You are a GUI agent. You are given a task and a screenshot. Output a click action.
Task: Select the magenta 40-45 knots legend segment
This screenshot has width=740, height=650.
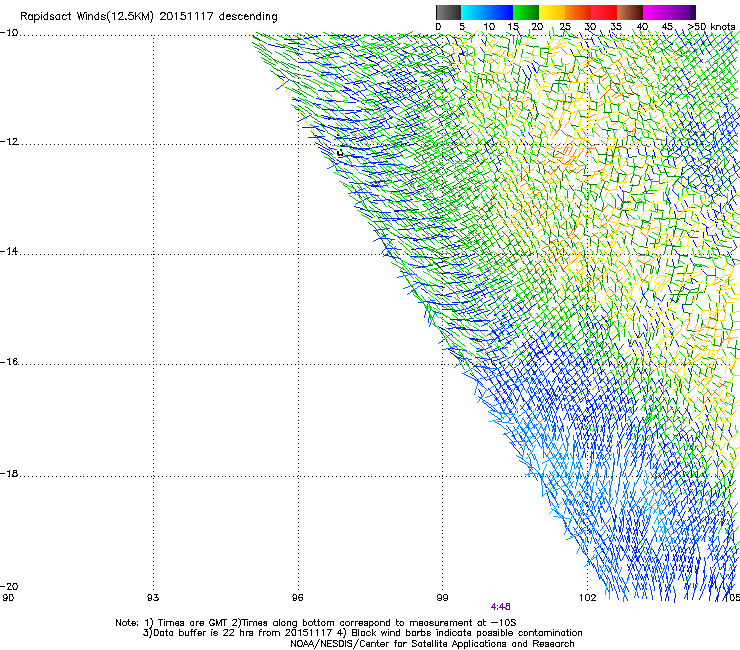[x=656, y=12]
